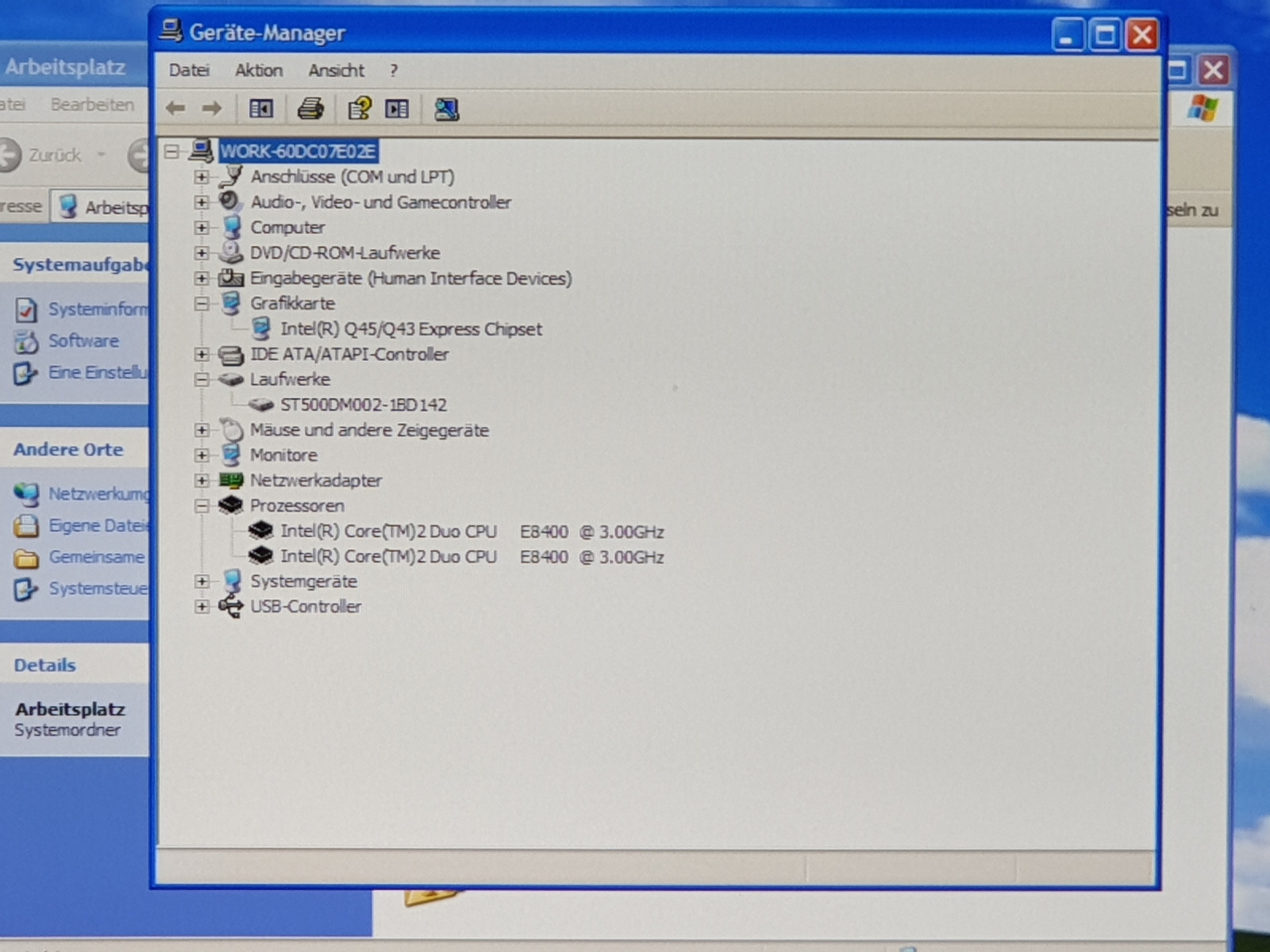
Task: Select Intel(R) Q45/Q43 Express Chipset entry
Action: 410,329
